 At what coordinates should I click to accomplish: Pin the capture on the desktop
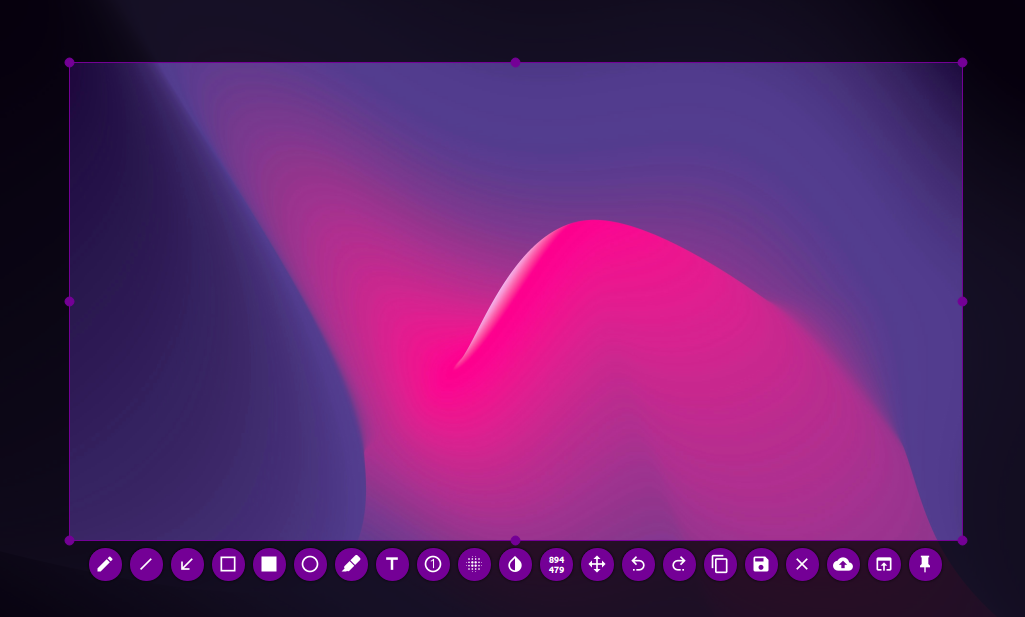tap(926, 564)
